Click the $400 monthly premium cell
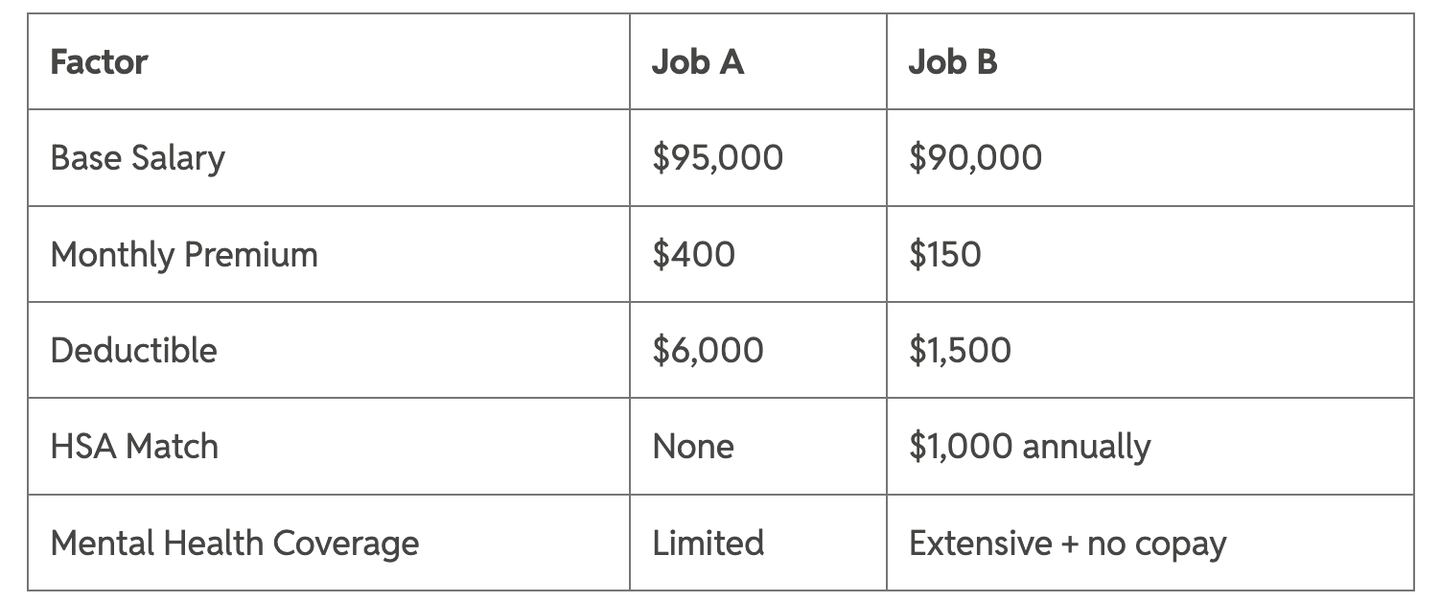The height and width of the screenshot is (602, 1440). (694, 254)
